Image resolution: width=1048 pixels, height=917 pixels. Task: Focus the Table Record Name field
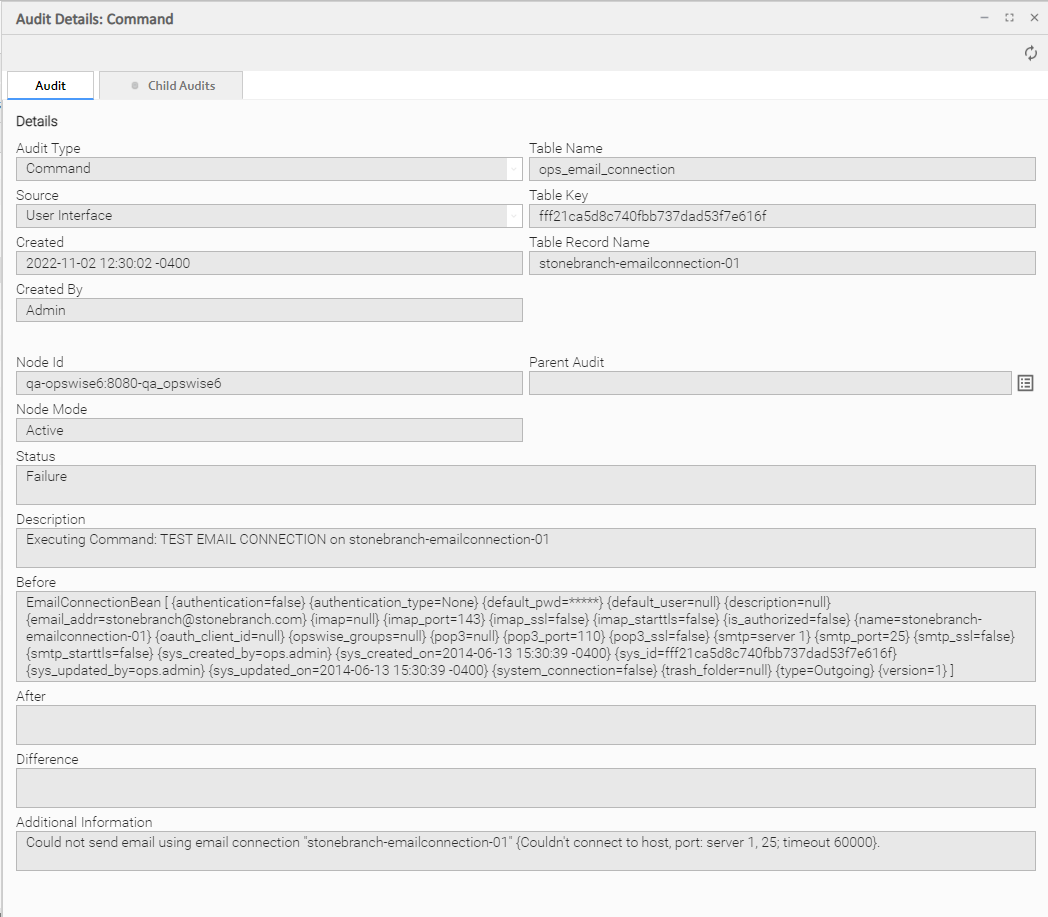[x=781, y=263]
